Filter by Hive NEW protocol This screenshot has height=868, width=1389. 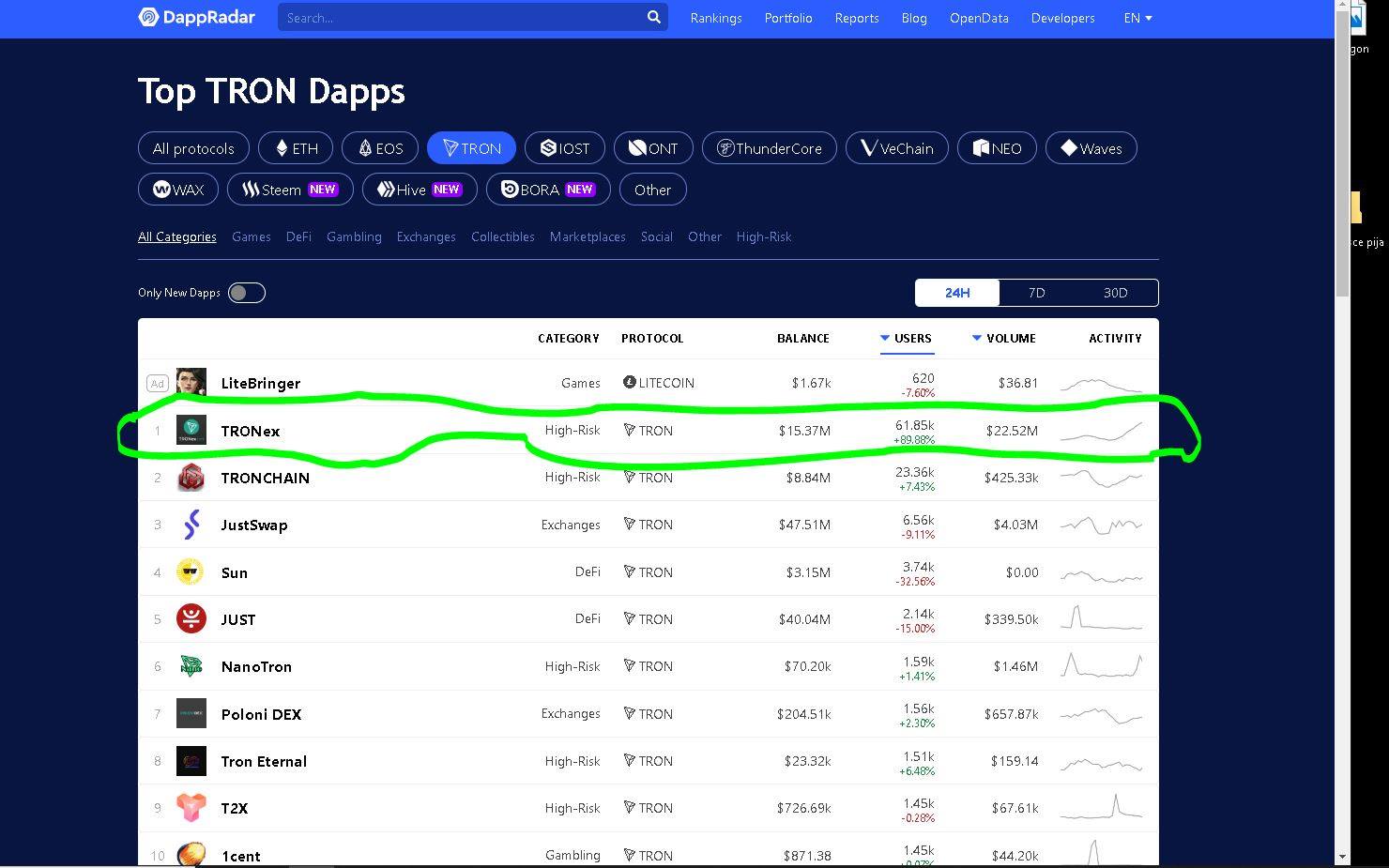[x=420, y=190]
